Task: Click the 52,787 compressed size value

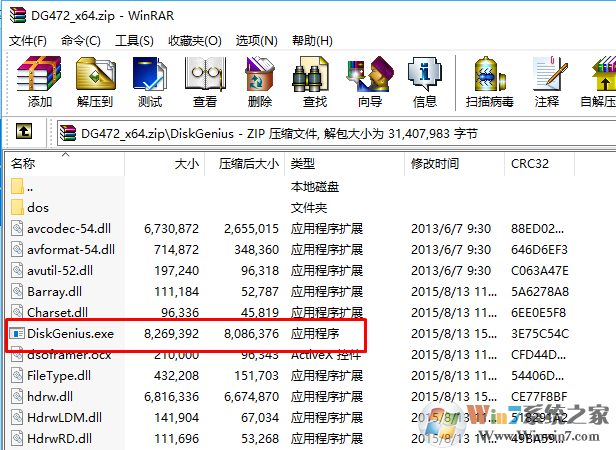Action: [x=260, y=292]
